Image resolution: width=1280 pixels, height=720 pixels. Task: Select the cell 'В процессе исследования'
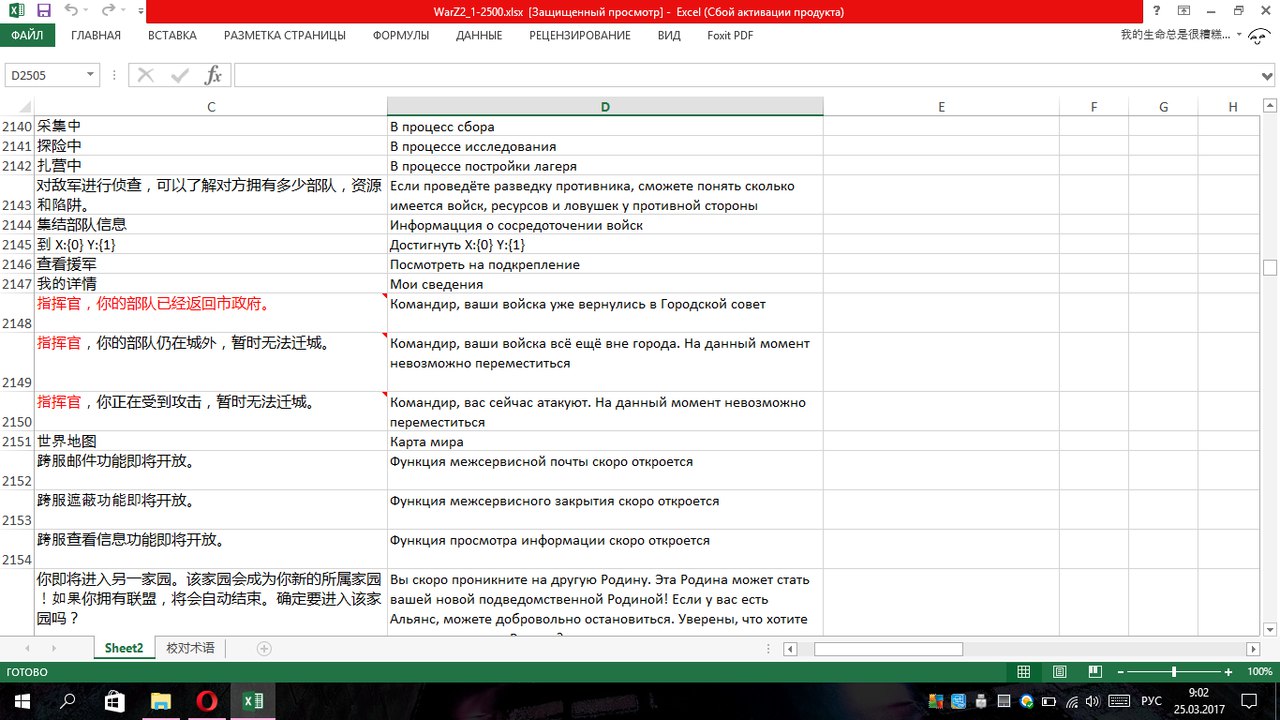click(605, 146)
